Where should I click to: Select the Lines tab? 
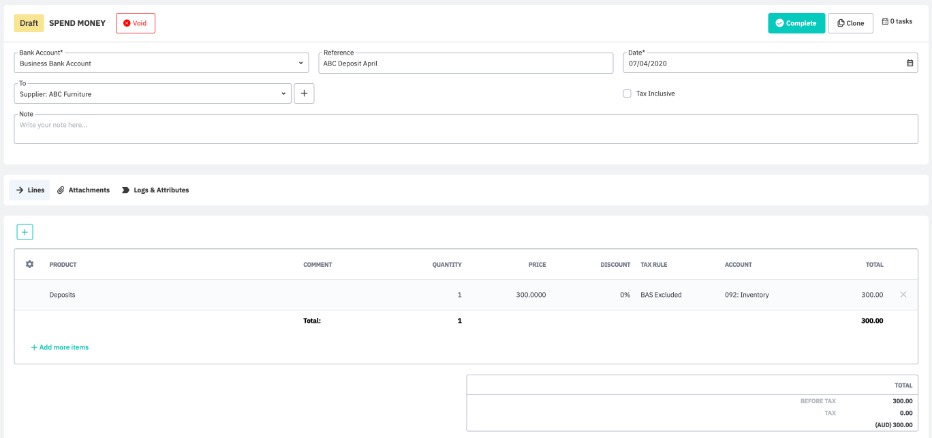(x=30, y=190)
